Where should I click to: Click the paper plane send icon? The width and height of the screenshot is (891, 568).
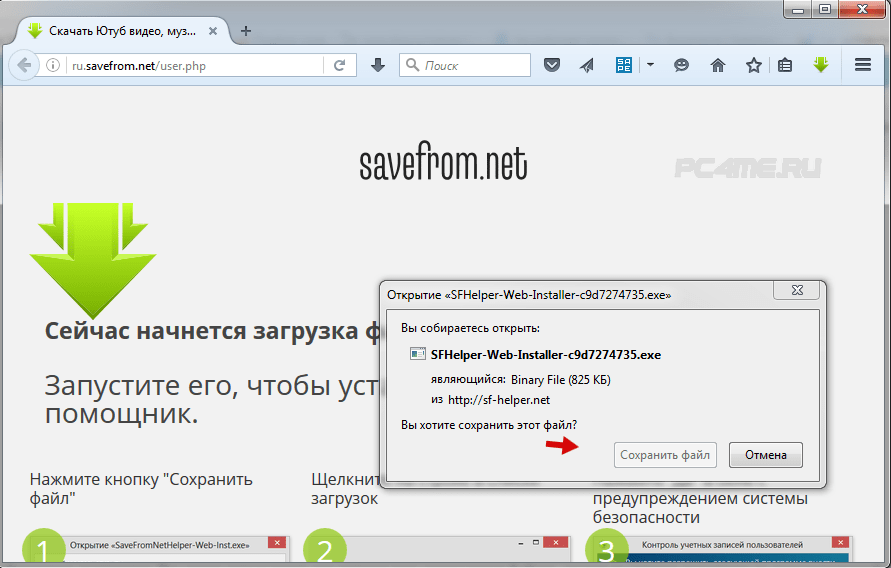587,65
